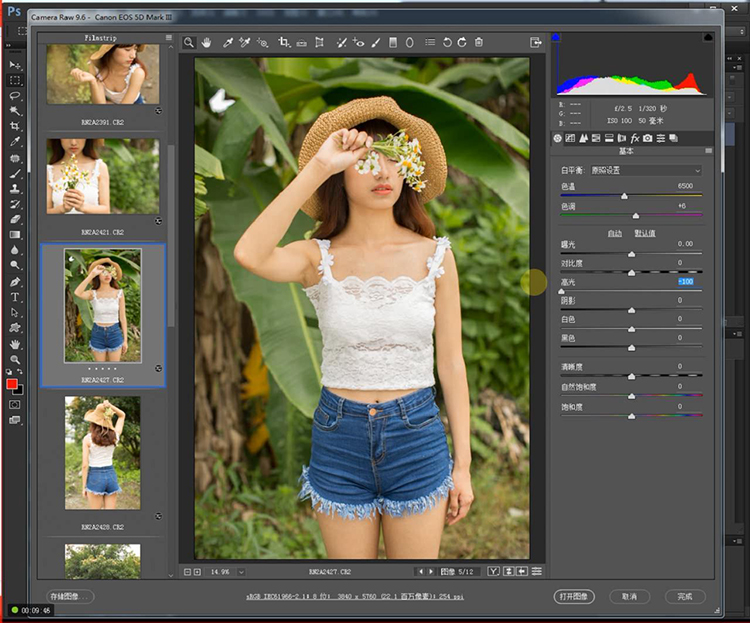Screen dimensions: 750x623
Task: Click the trash icon to mark for deletion
Action: pos(479,43)
